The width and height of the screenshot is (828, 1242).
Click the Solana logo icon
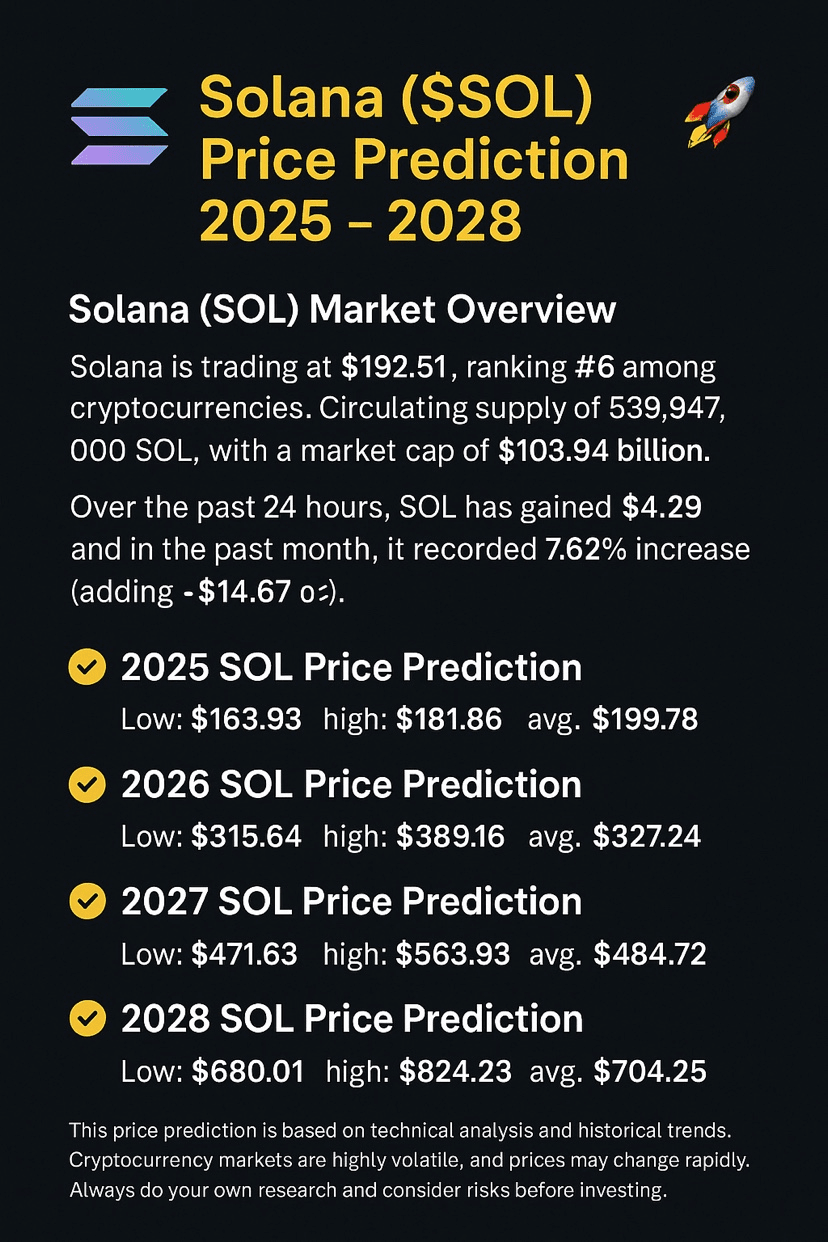point(120,127)
